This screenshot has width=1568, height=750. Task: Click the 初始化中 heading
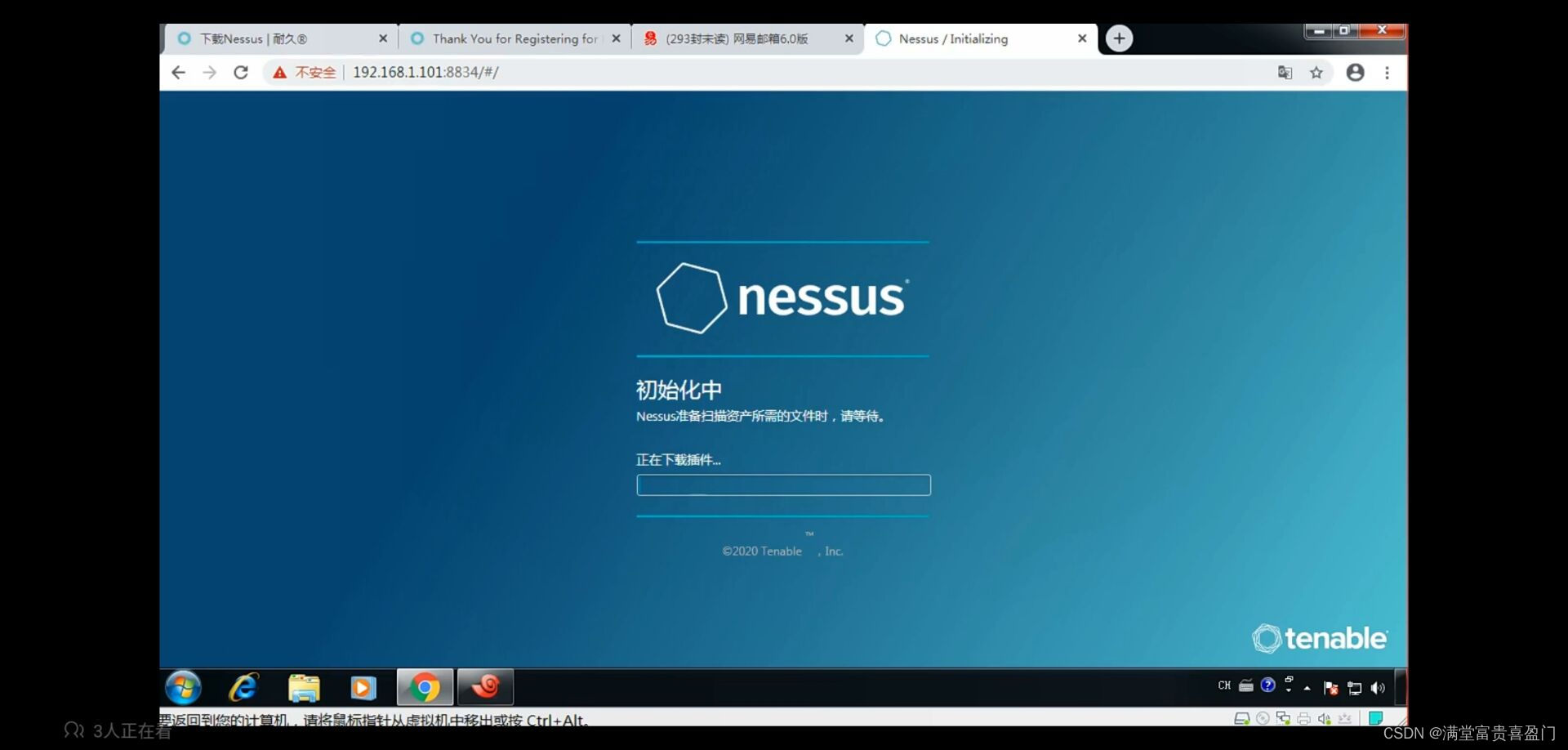(679, 390)
